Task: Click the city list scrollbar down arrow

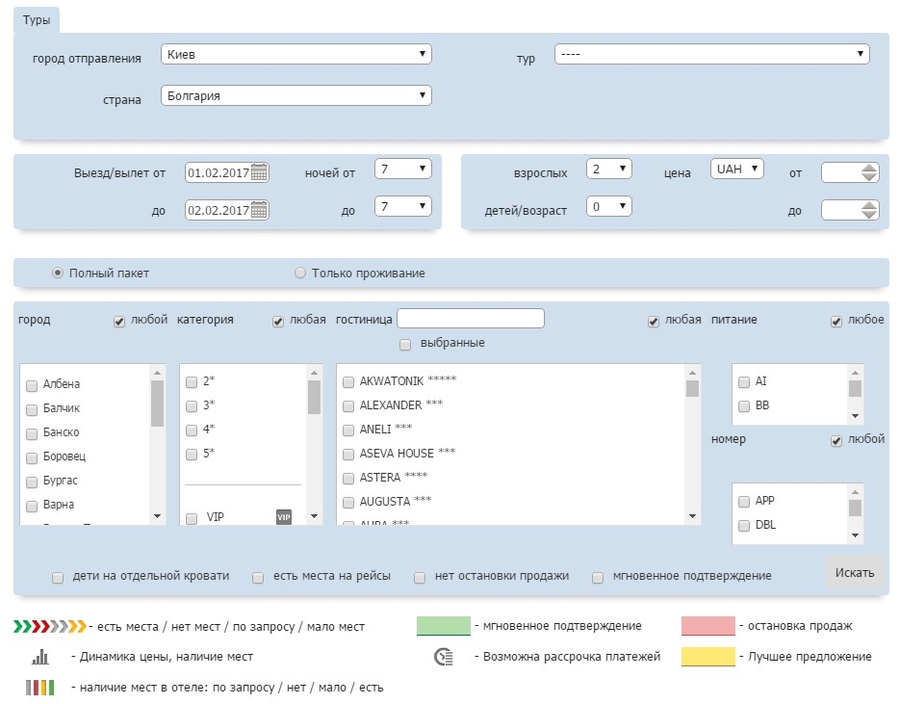Action: [x=157, y=516]
